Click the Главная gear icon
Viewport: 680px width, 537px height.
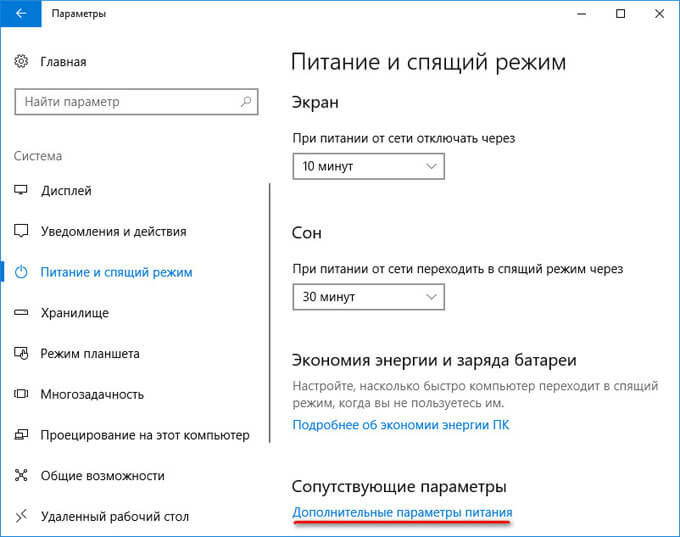(x=21, y=61)
